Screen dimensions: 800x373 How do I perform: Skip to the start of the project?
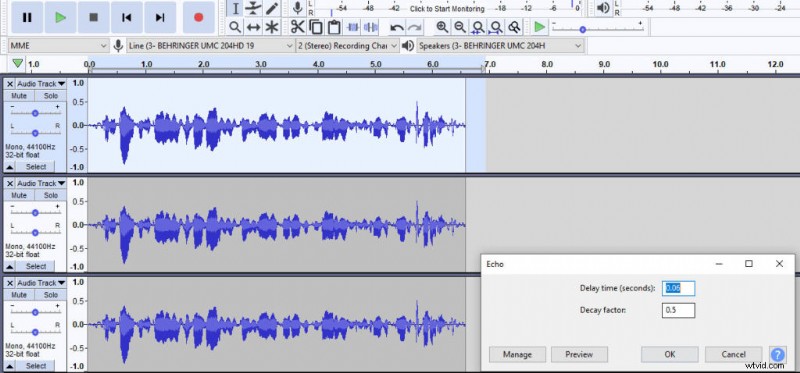(x=127, y=17)
